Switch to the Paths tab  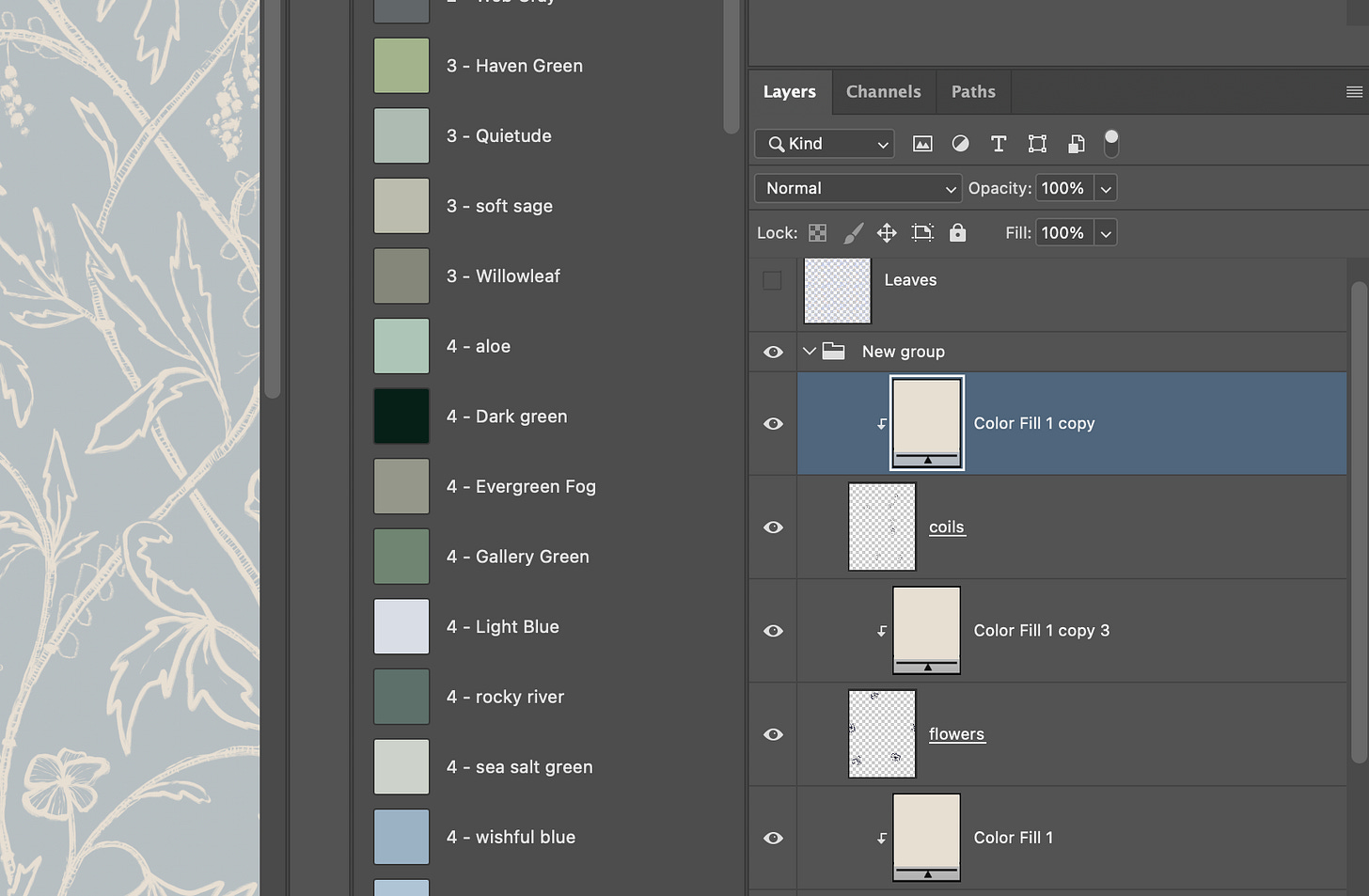[973, 92]
